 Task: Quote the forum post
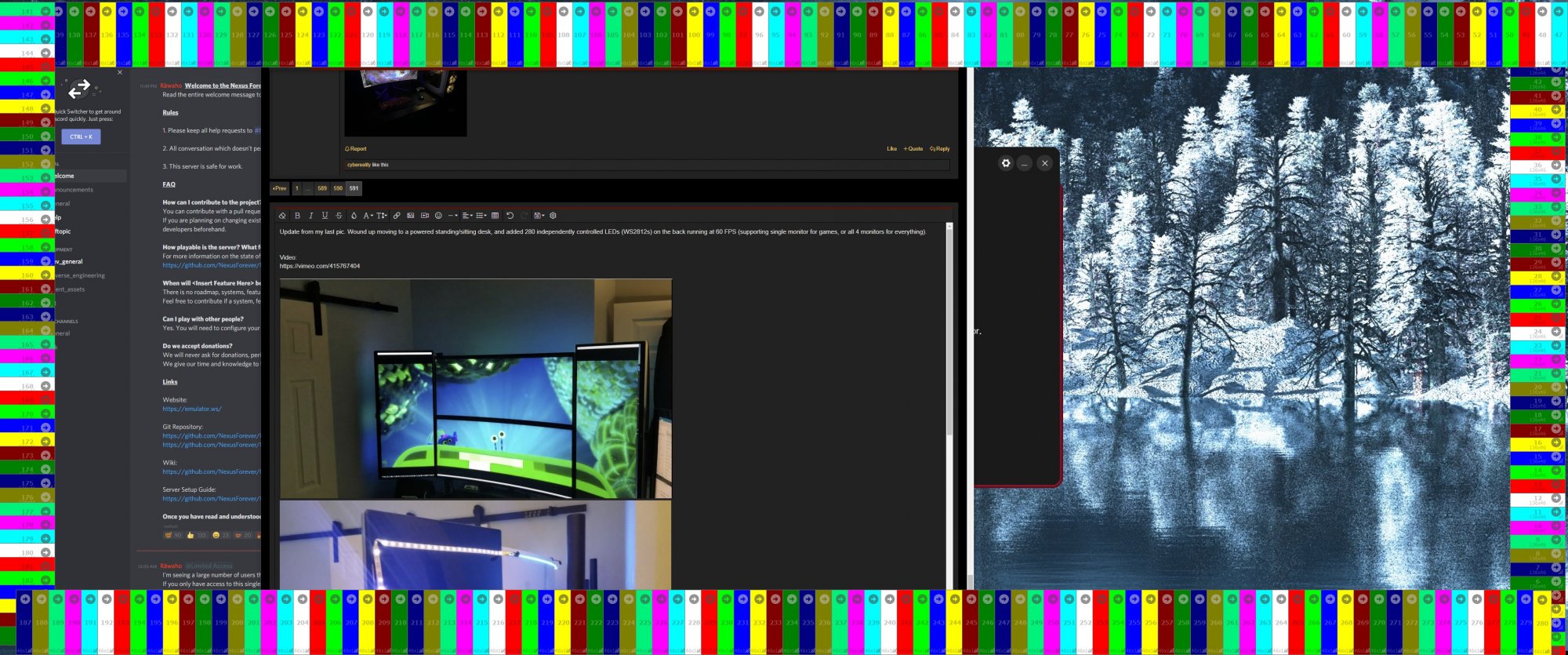coord(913,148)
